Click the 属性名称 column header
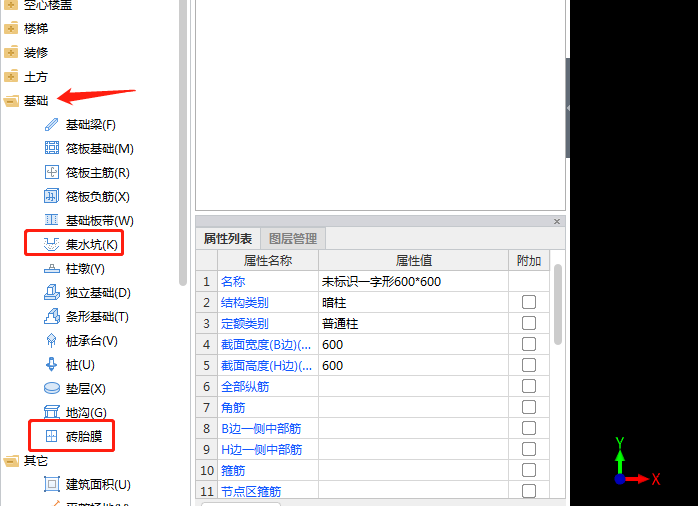Image resolution: width=698 pixels, height=506 pixels. pyautogui.click(x=268, y=260)
